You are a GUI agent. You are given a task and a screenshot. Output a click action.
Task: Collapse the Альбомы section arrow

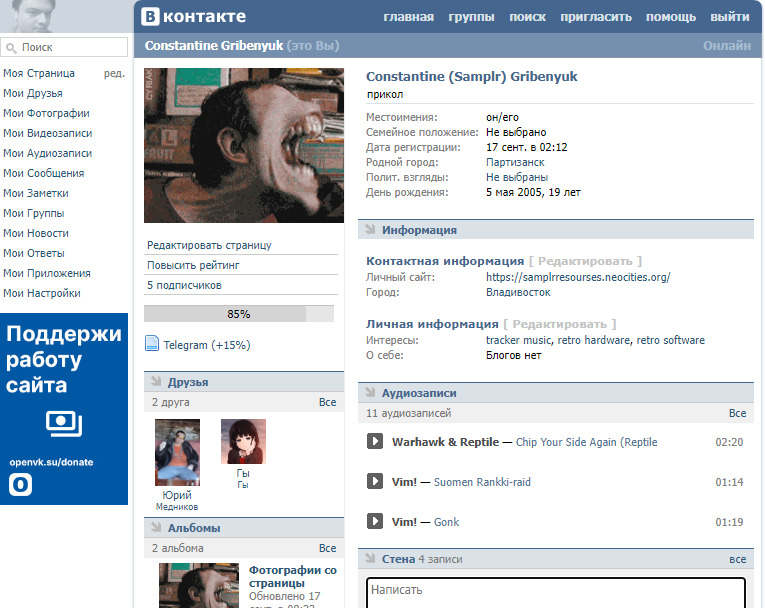[156, 527]
